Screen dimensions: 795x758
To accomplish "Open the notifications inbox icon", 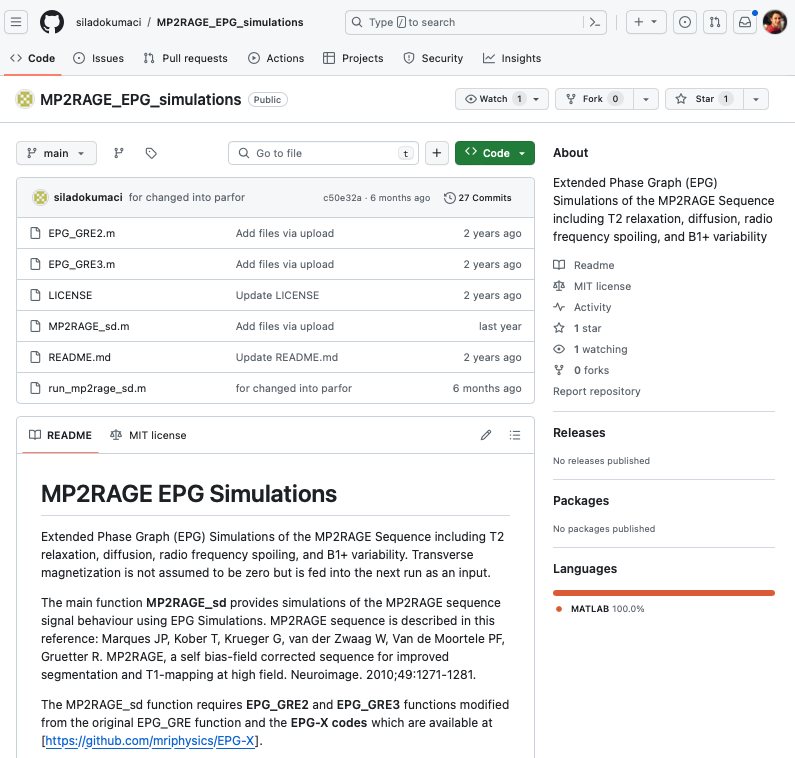I will 744,22.
